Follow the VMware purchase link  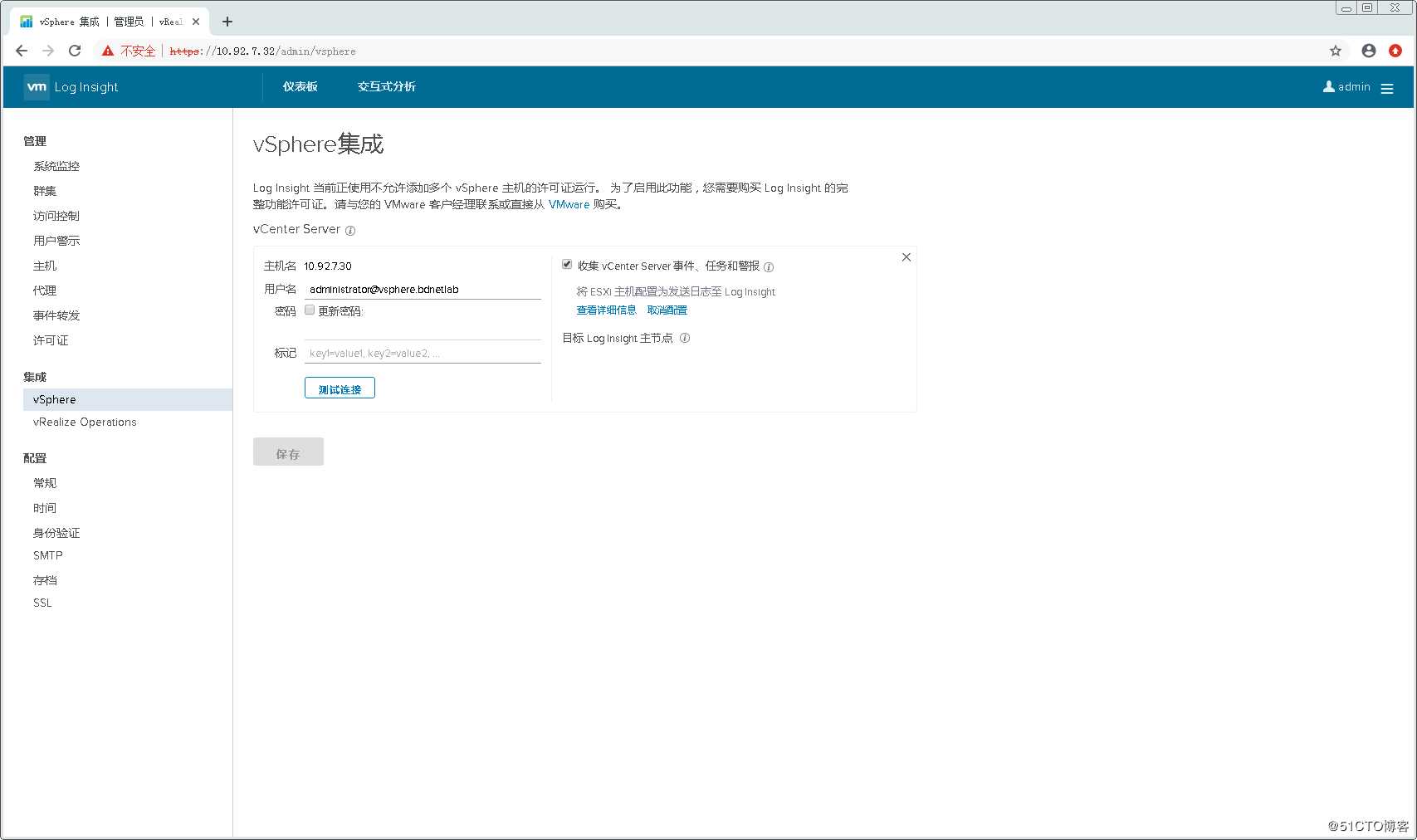click(x=569, y=204)
